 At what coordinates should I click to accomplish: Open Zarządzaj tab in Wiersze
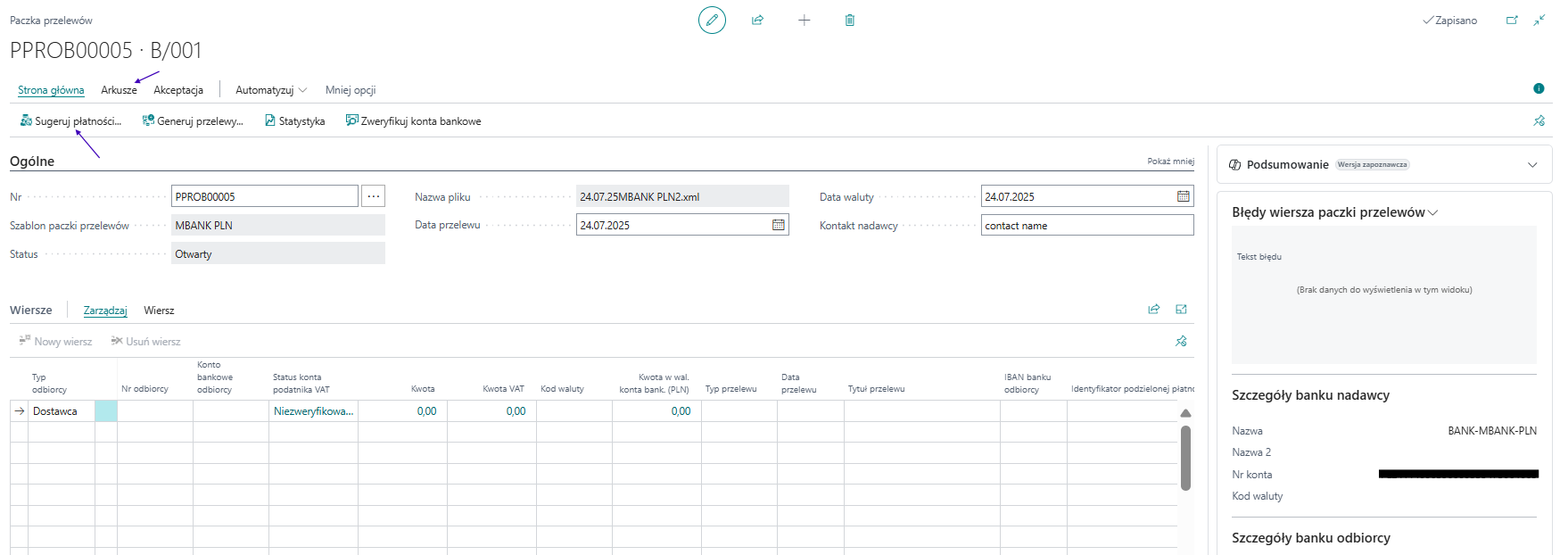105,311
